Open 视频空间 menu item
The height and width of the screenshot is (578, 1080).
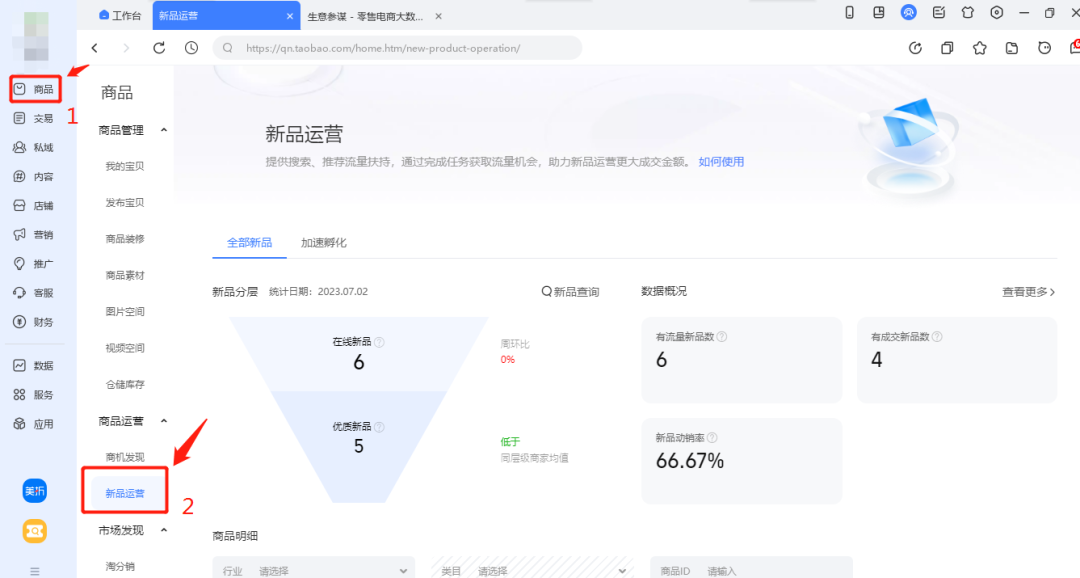[x=125, y=348]
